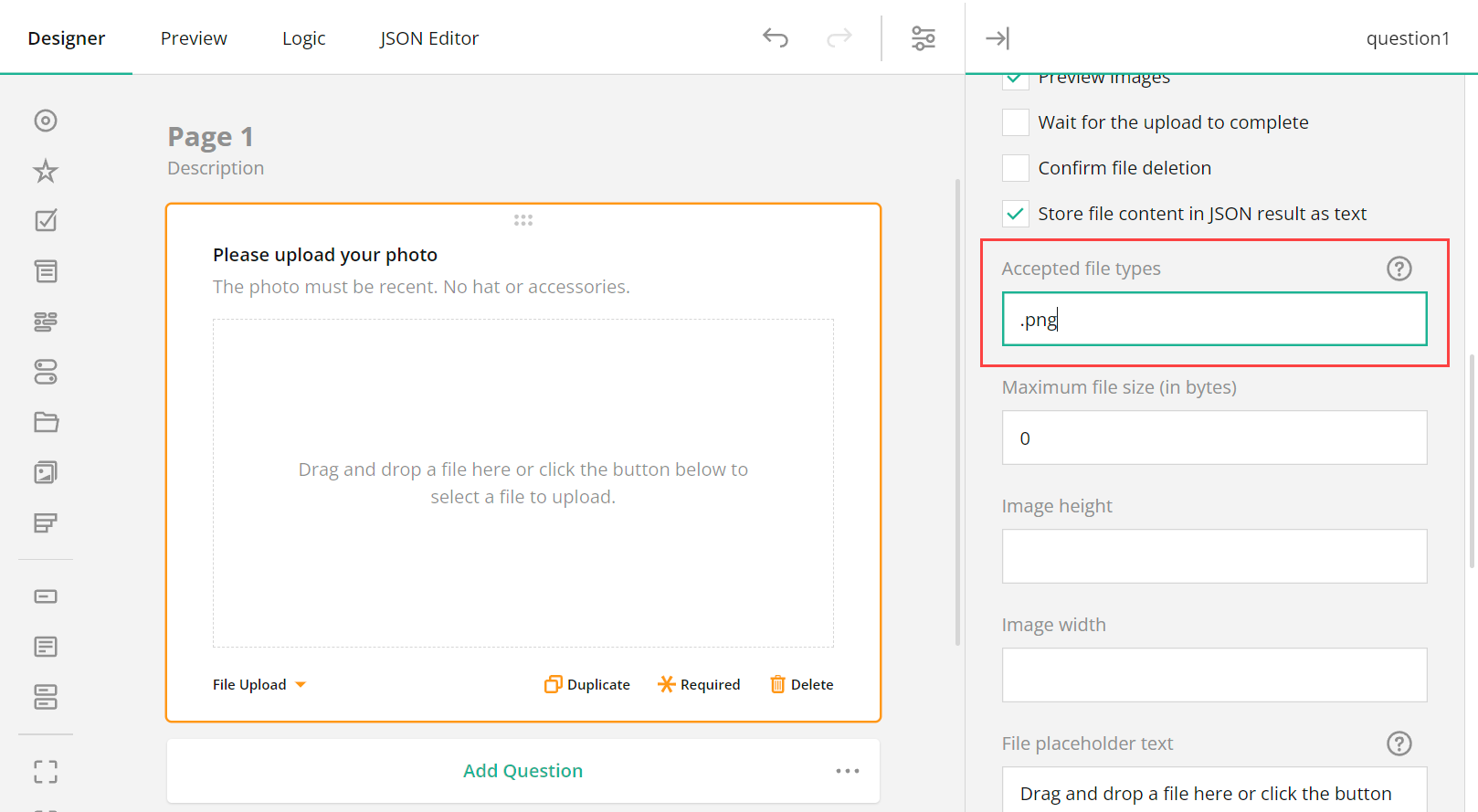The height and width of the screenshot is (812, 1478).
Task: Show help for File placeholder text
Action: click(x=1399, y=743)
